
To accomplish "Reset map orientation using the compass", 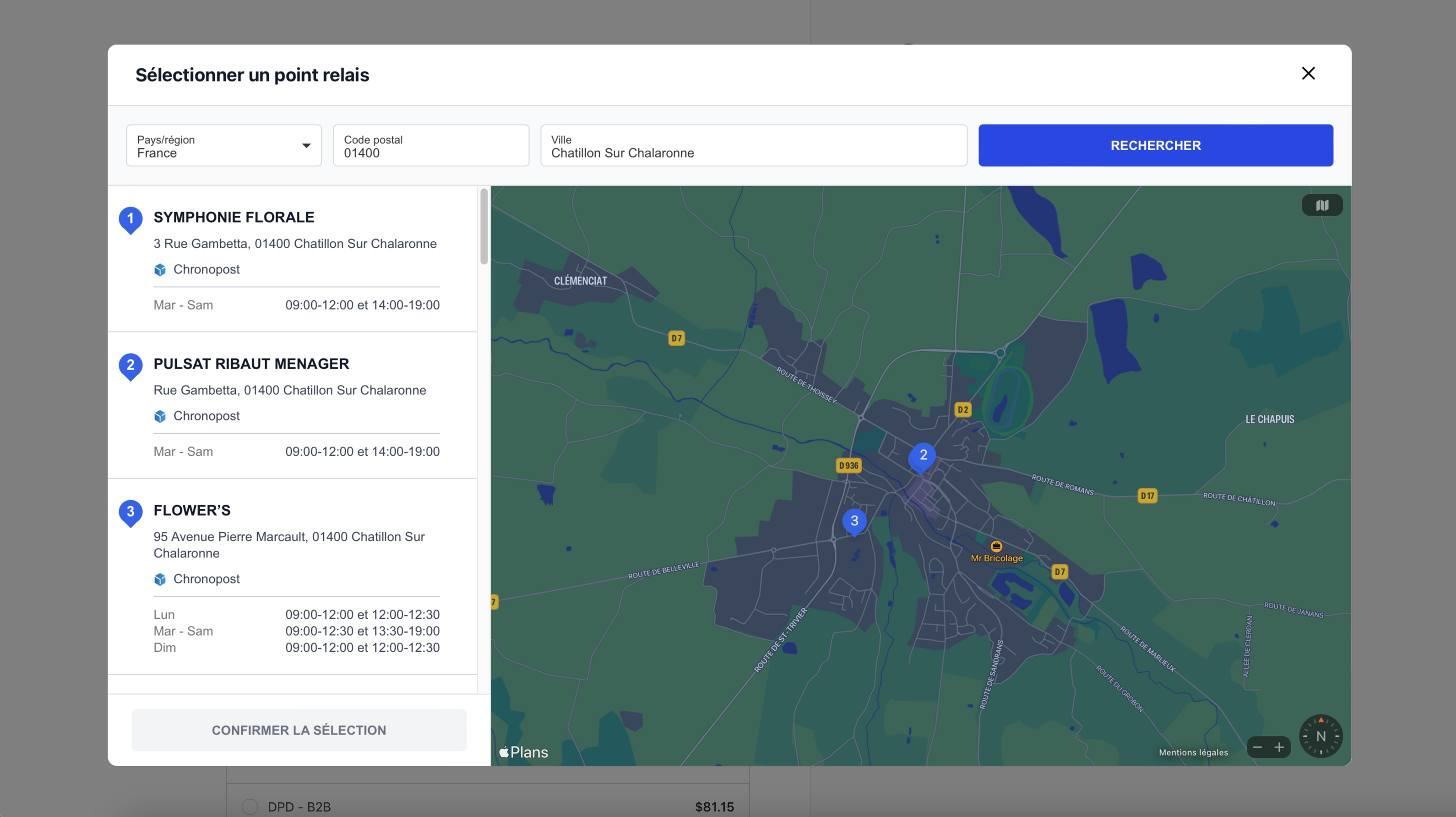I will point(1321,735).
